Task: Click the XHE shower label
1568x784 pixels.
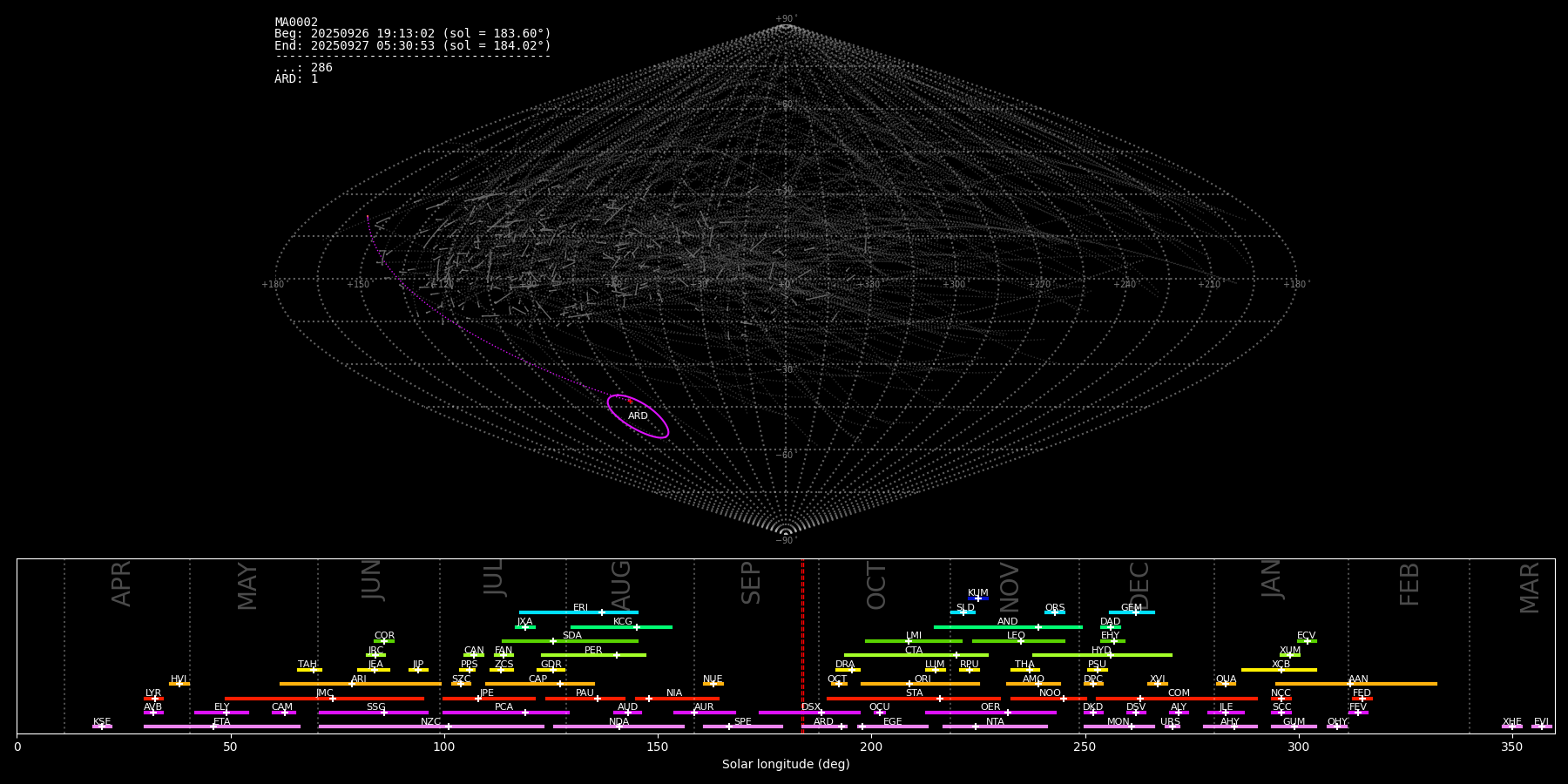Action: [1512, 722]
